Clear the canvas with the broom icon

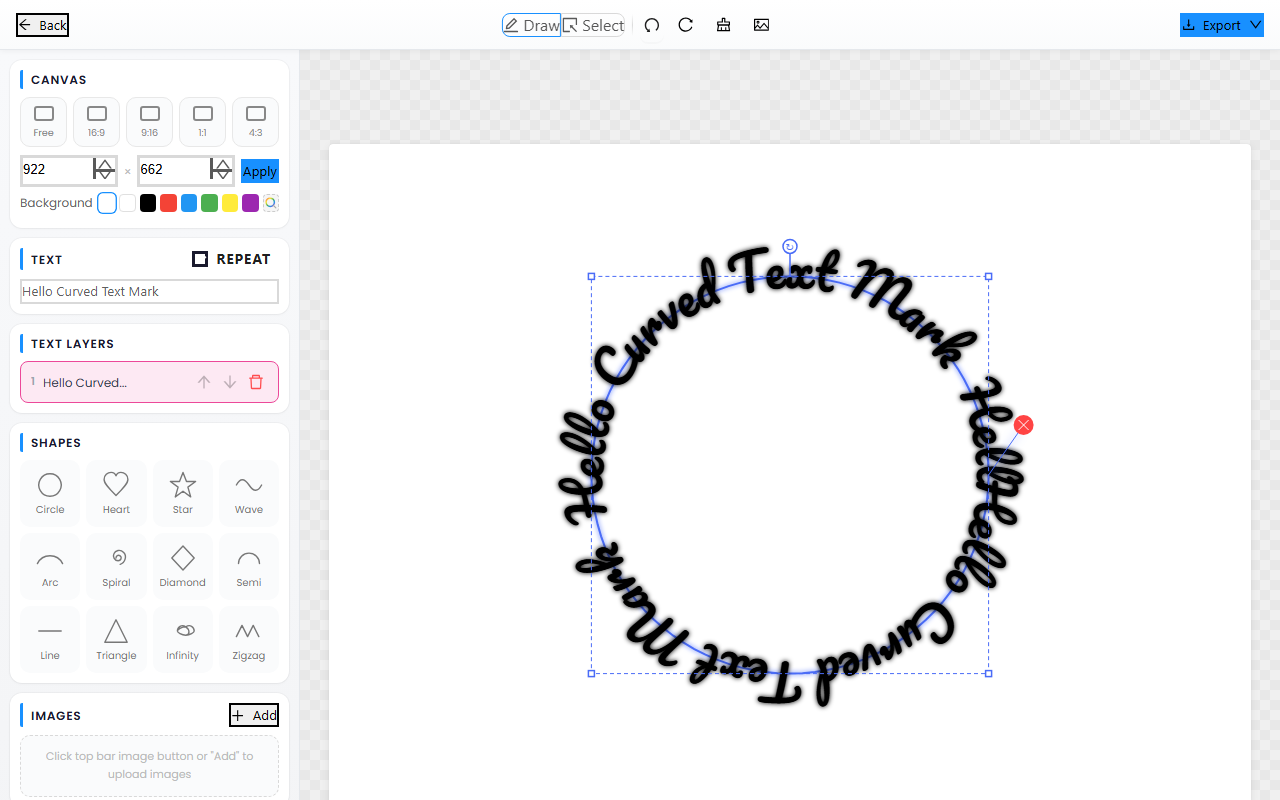pyautogui.click(x=724, y=25)
